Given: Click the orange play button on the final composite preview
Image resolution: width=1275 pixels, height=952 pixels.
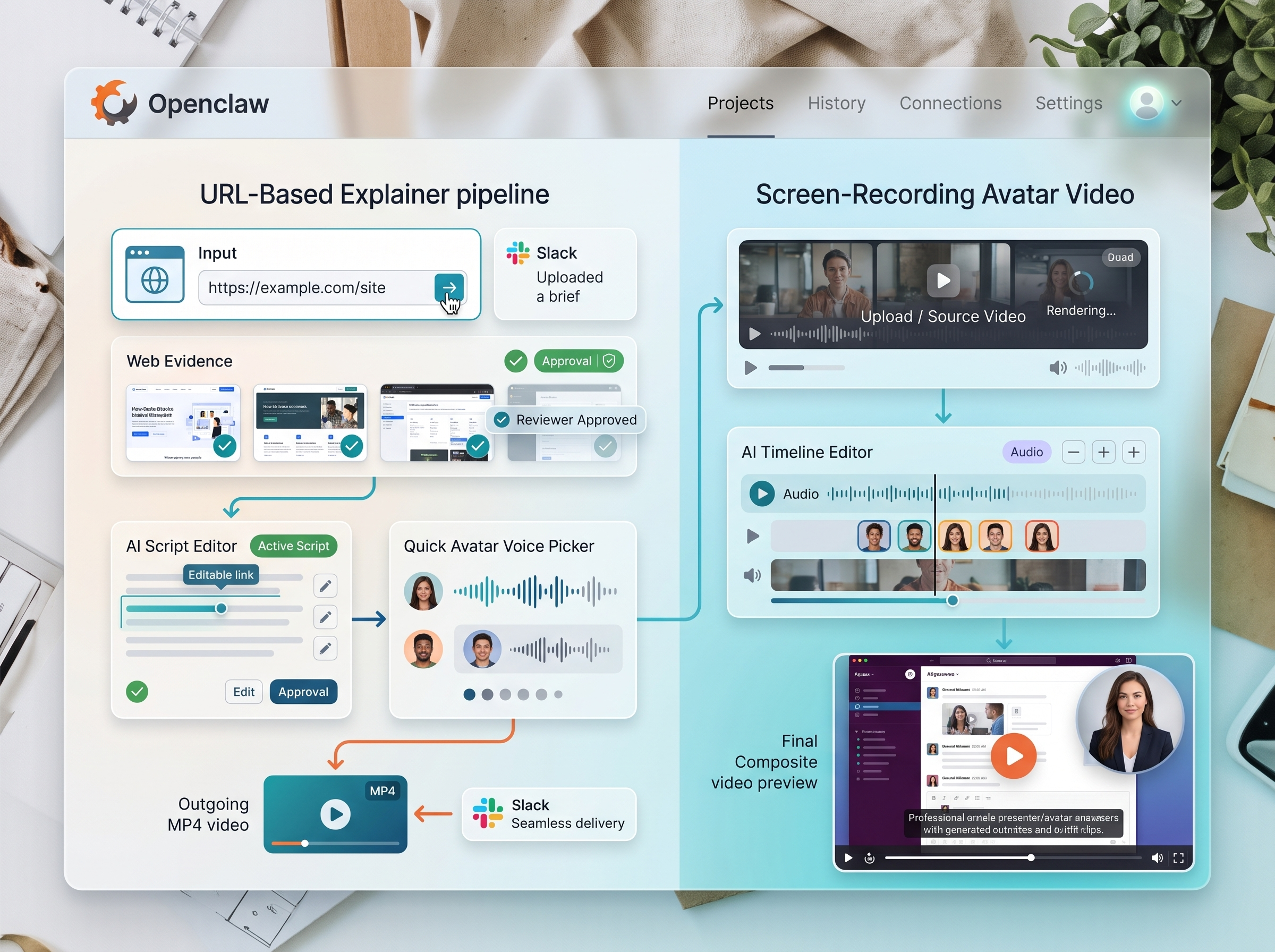Looking at the screenshot, I should point(1014,755).
